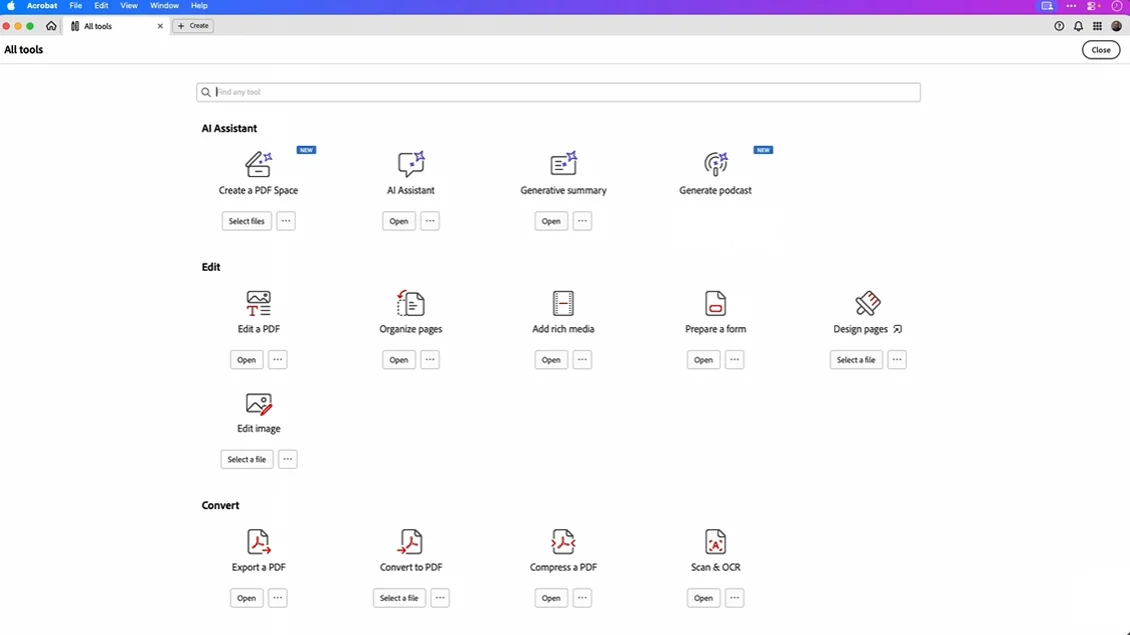
Task: Open more options for Compress a PDF
Action: click(x=582, y=598)
